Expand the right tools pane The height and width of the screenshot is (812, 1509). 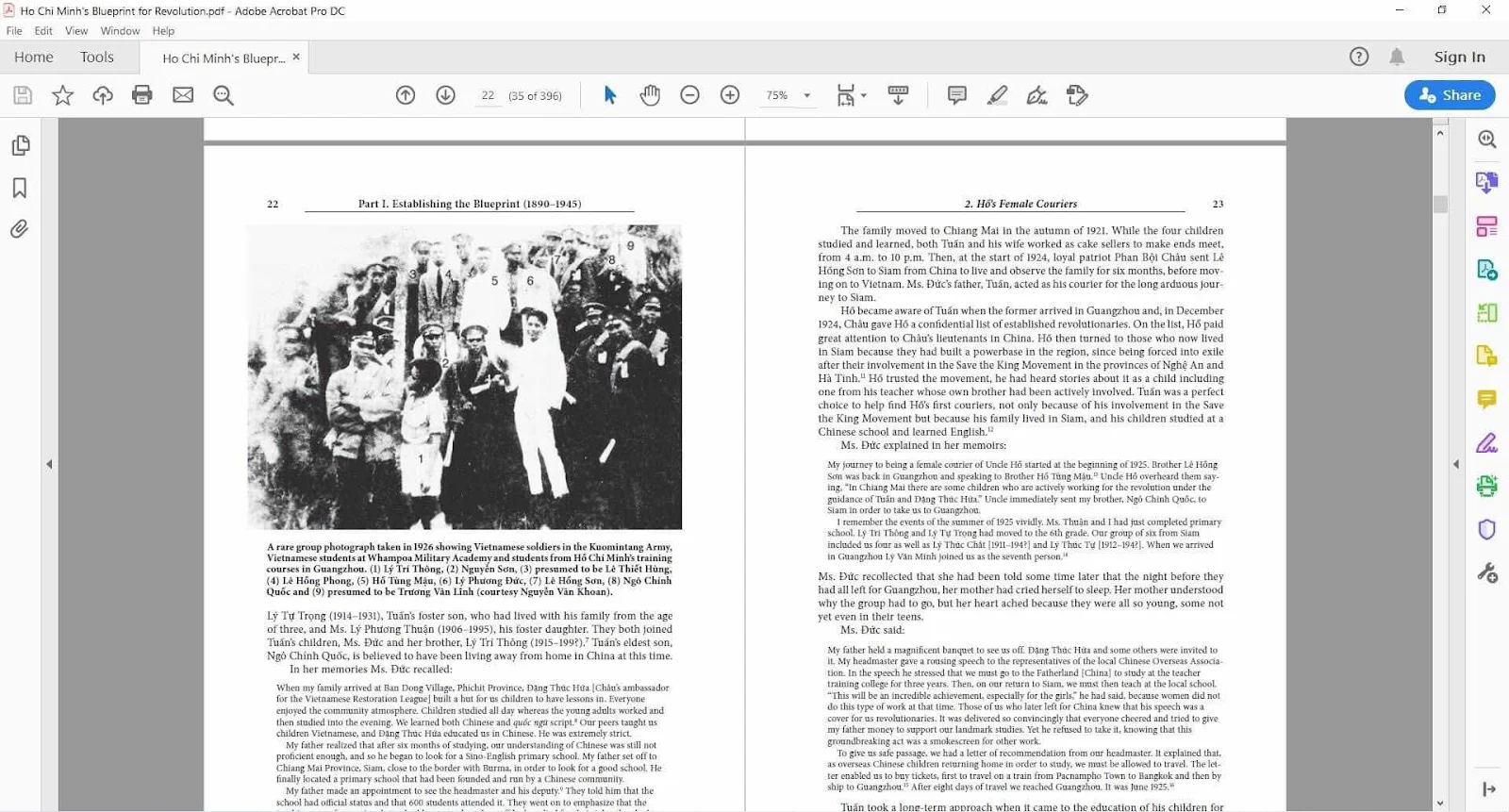coord(1489,788)
